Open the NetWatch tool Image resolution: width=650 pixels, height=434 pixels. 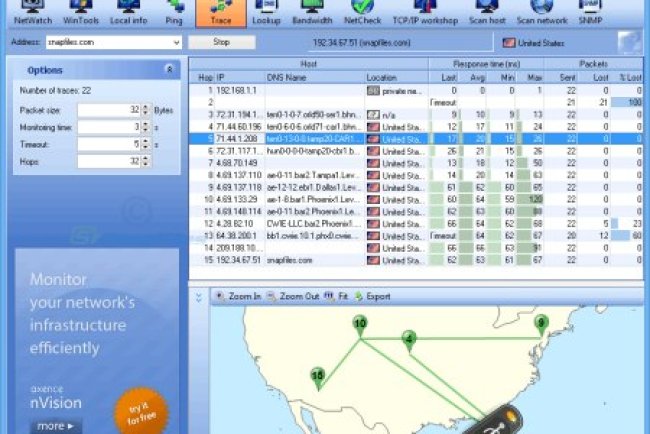tap(33, 12)
